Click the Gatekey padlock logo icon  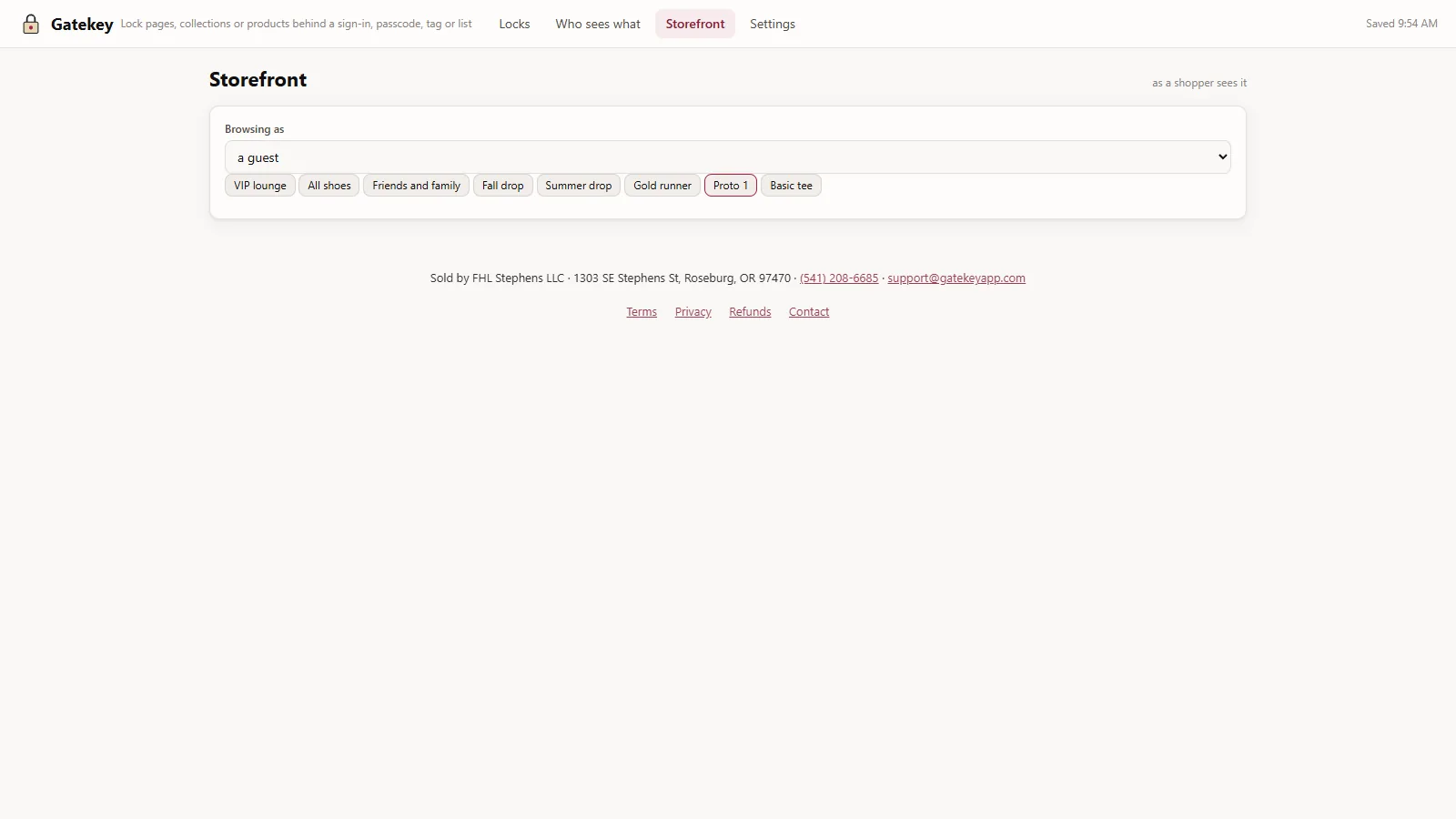[x=31, y=24]
